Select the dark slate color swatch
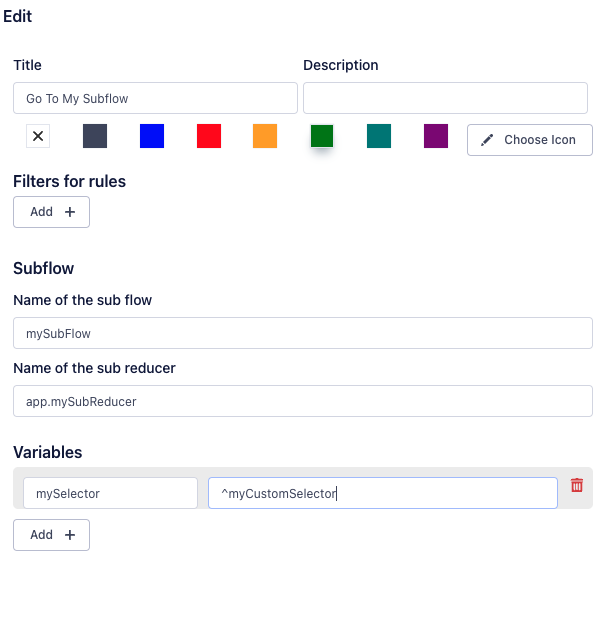The width and height of the screenshot is (613, 636). tap(95, 137)
